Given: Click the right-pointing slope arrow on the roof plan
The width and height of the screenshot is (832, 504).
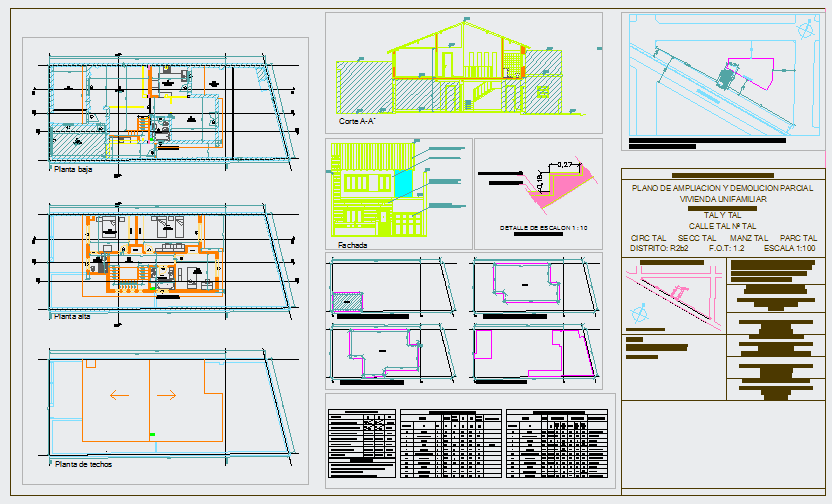Looking at the screenshot, I should click(x=168, y=395).
